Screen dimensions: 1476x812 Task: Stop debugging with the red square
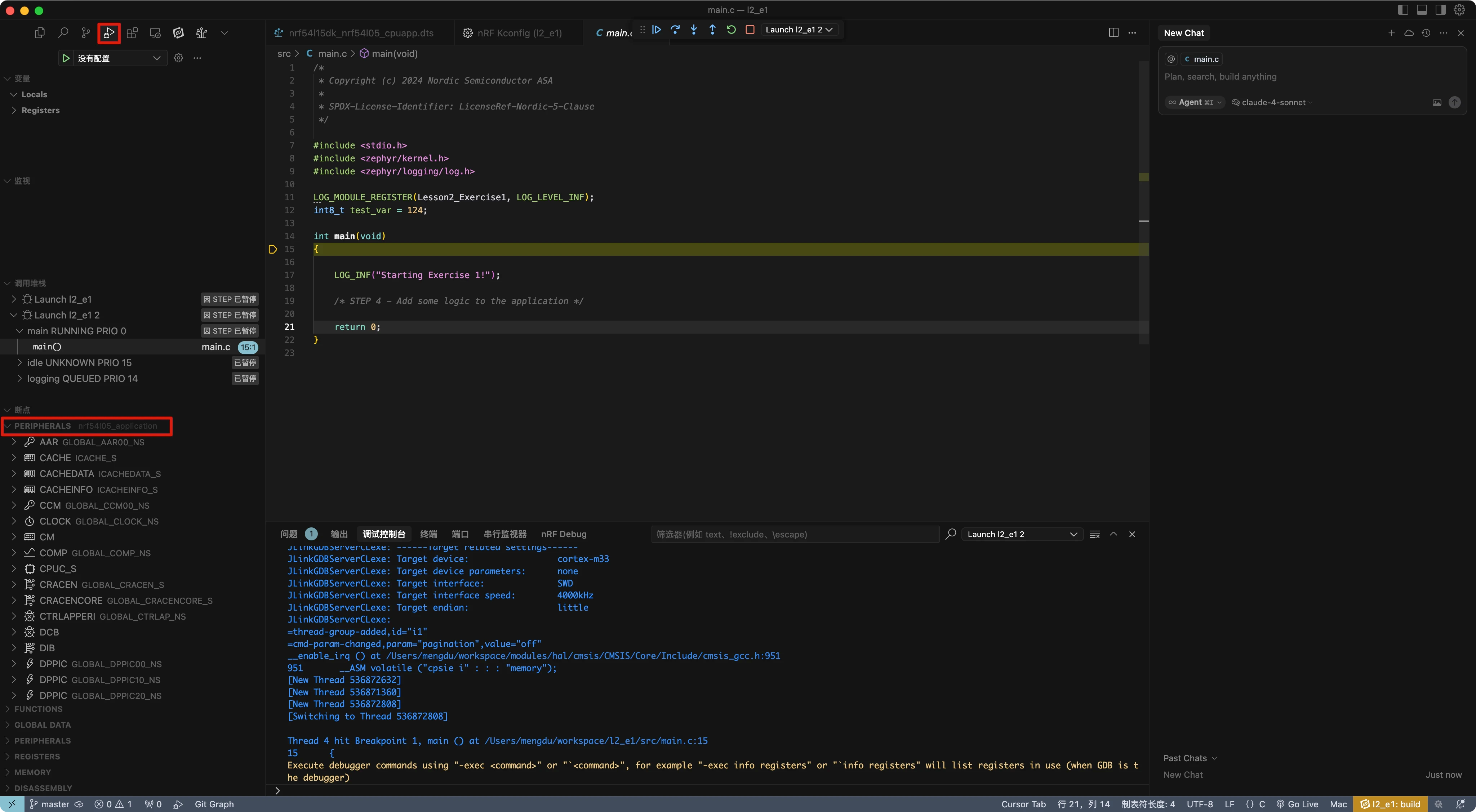[750, 30]
